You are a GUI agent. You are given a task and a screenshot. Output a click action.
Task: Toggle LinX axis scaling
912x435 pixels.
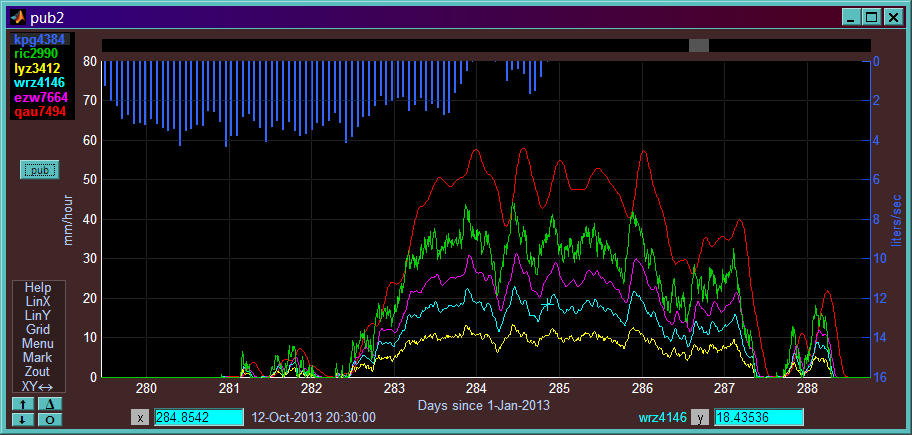38,302
